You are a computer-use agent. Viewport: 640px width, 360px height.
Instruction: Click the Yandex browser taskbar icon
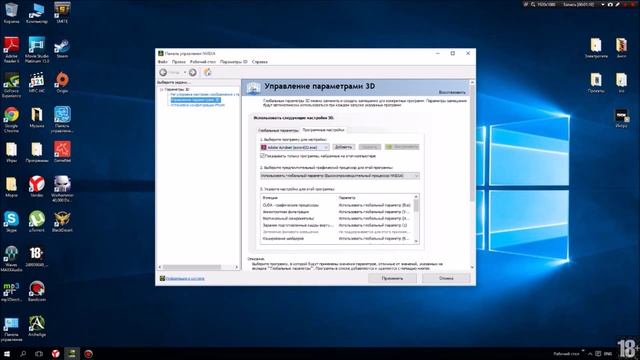coord(56,353)
